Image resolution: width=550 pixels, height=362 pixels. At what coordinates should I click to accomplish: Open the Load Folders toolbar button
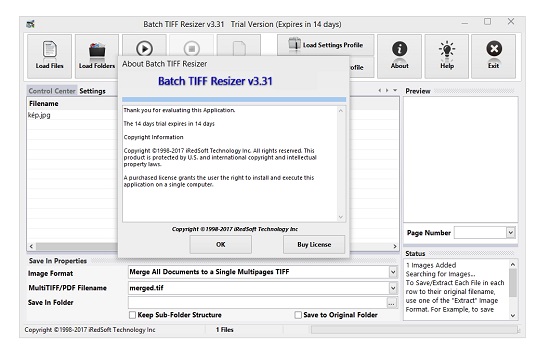97,56
